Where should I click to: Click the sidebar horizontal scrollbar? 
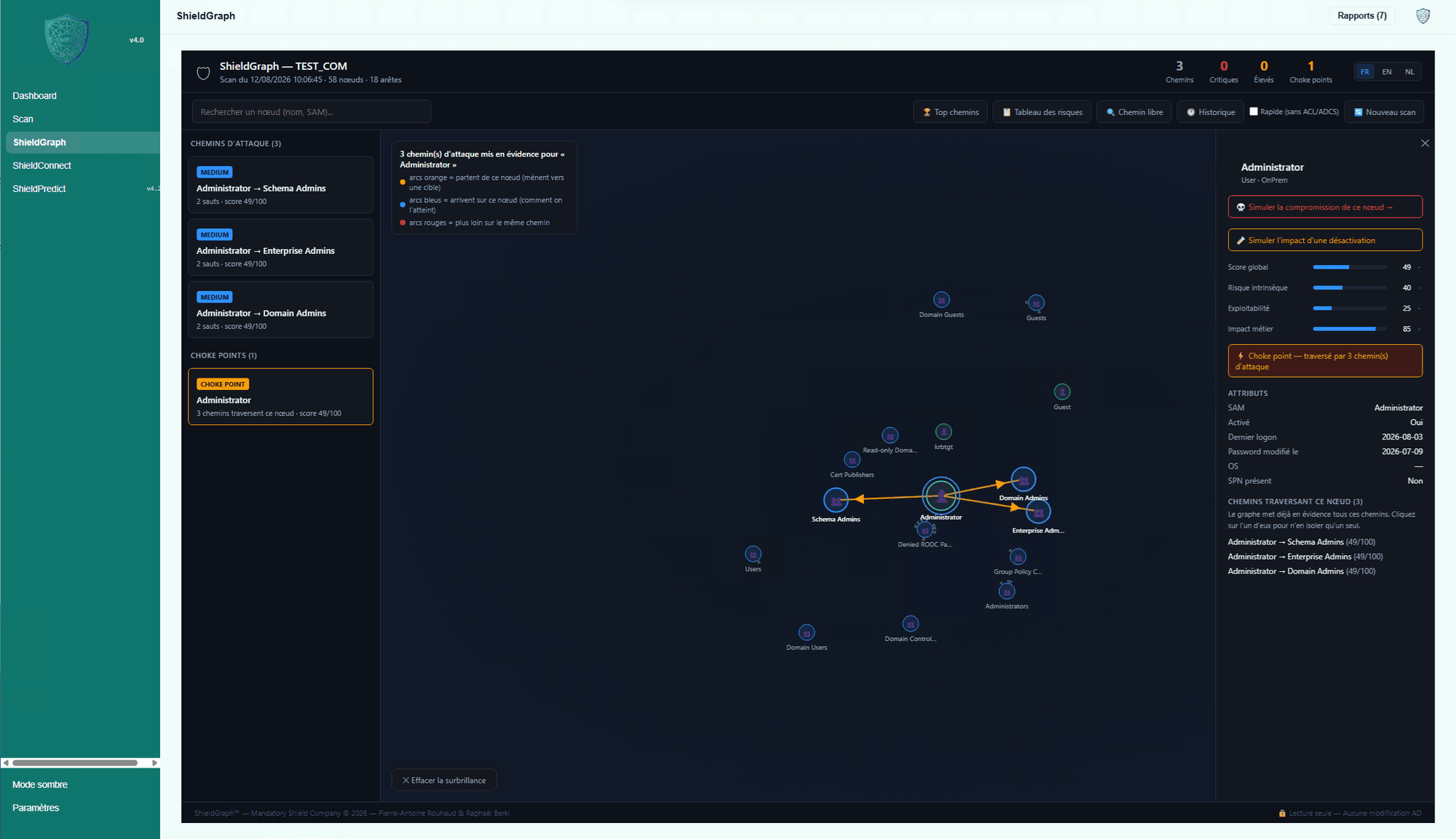point(75,763)
